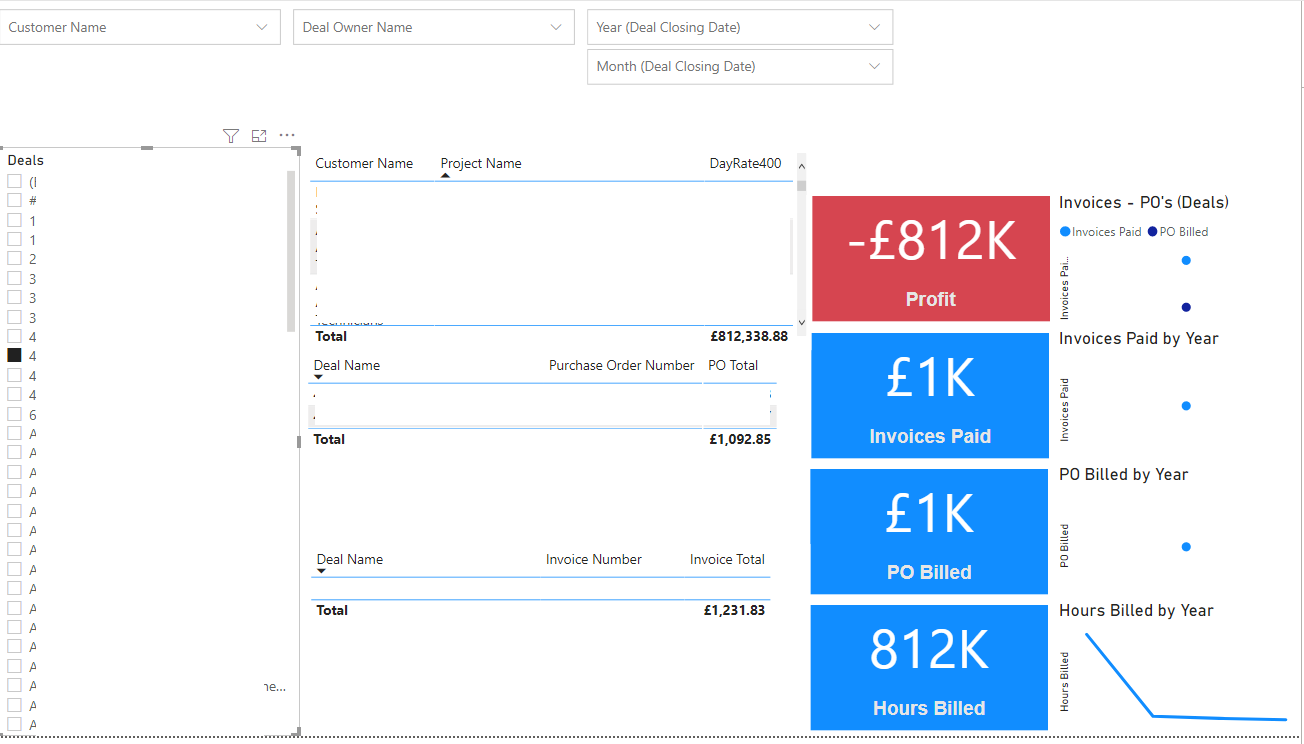The width and height of the screenshot is (1304, 744).
Task: Sort by the Project Name column header
Action: (x=481, y=163)
